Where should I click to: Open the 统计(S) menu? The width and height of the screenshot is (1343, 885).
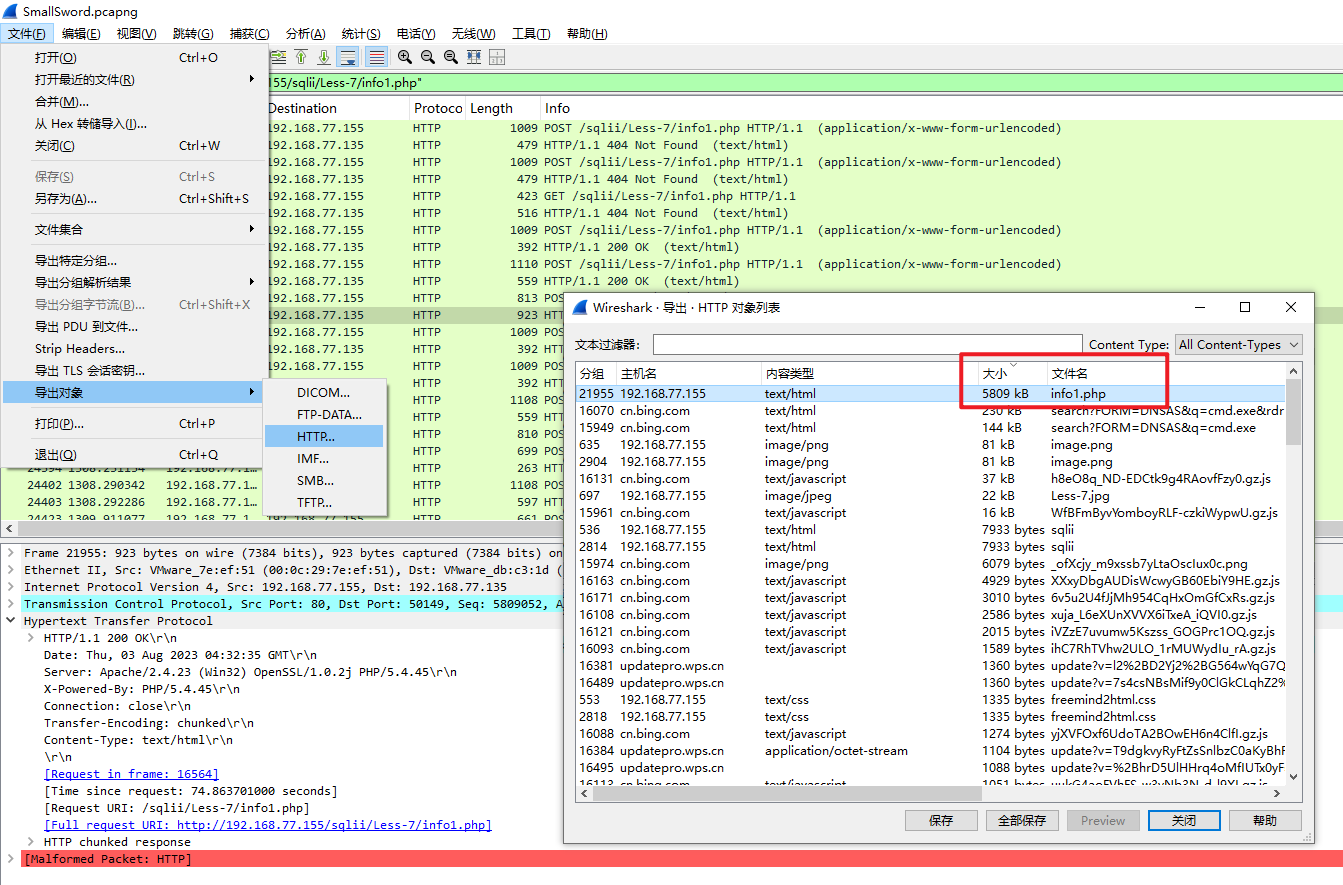pyautogui.click(x=361, y=34)
